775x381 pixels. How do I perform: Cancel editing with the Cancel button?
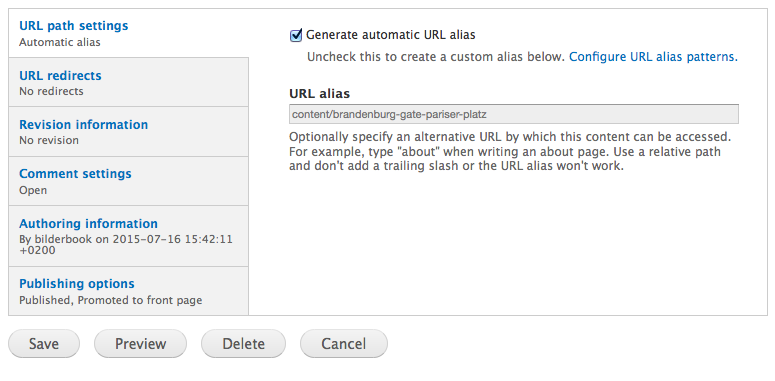coord(344,344)
